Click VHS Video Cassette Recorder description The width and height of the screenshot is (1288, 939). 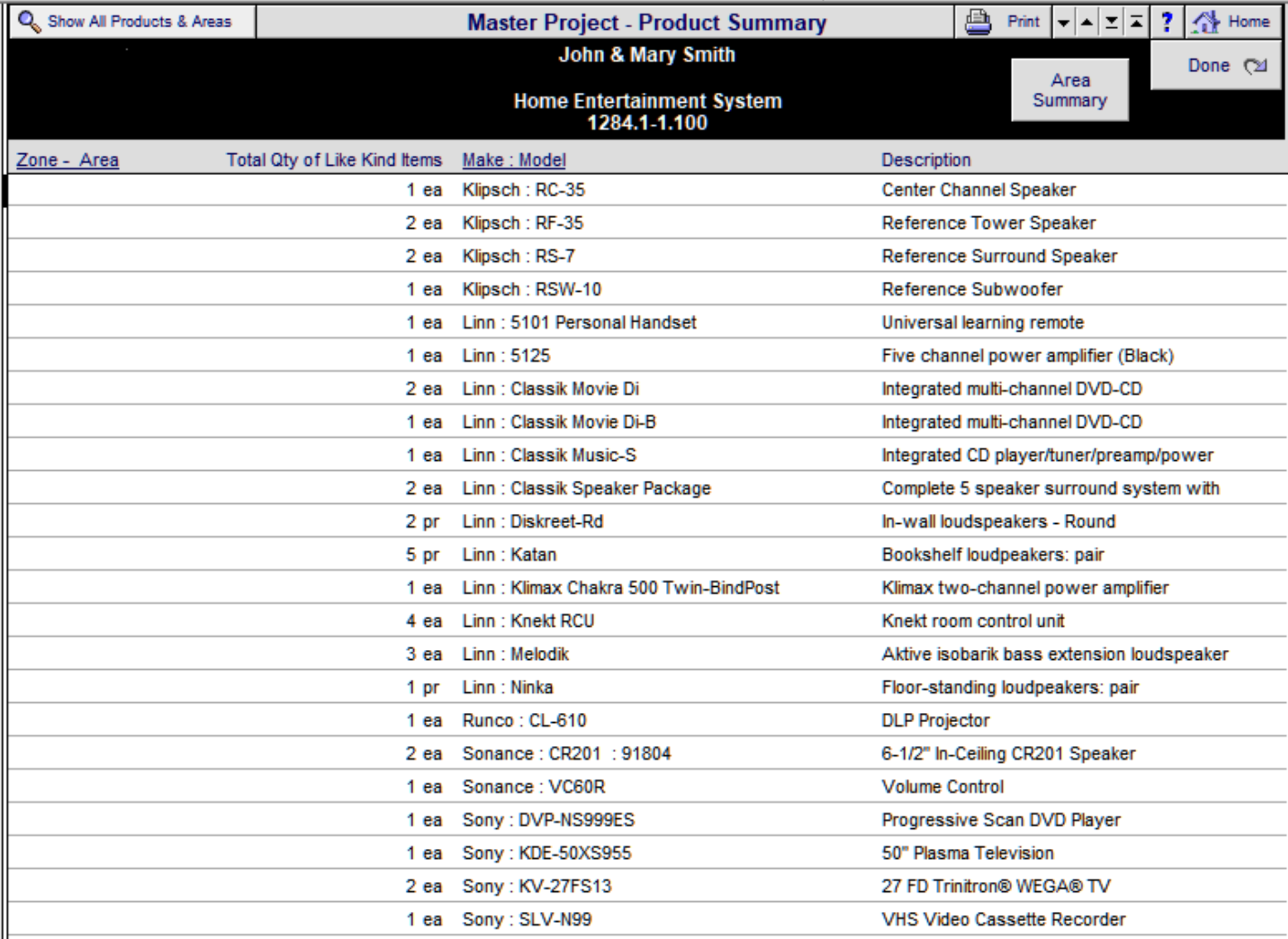[1003, 919]
